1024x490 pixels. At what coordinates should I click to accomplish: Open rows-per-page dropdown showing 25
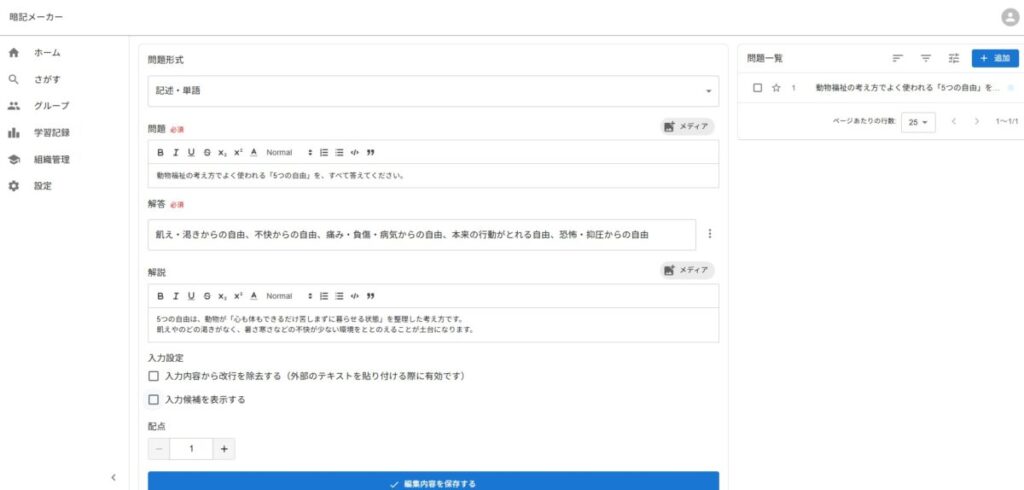tap(918, 122)
